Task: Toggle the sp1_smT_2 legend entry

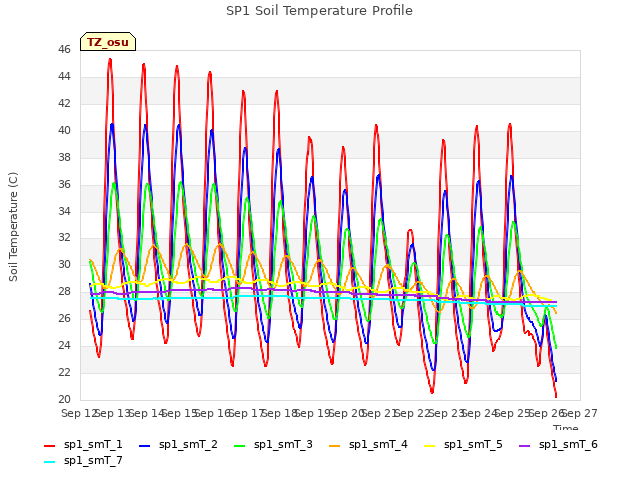Action: (178, 444)
